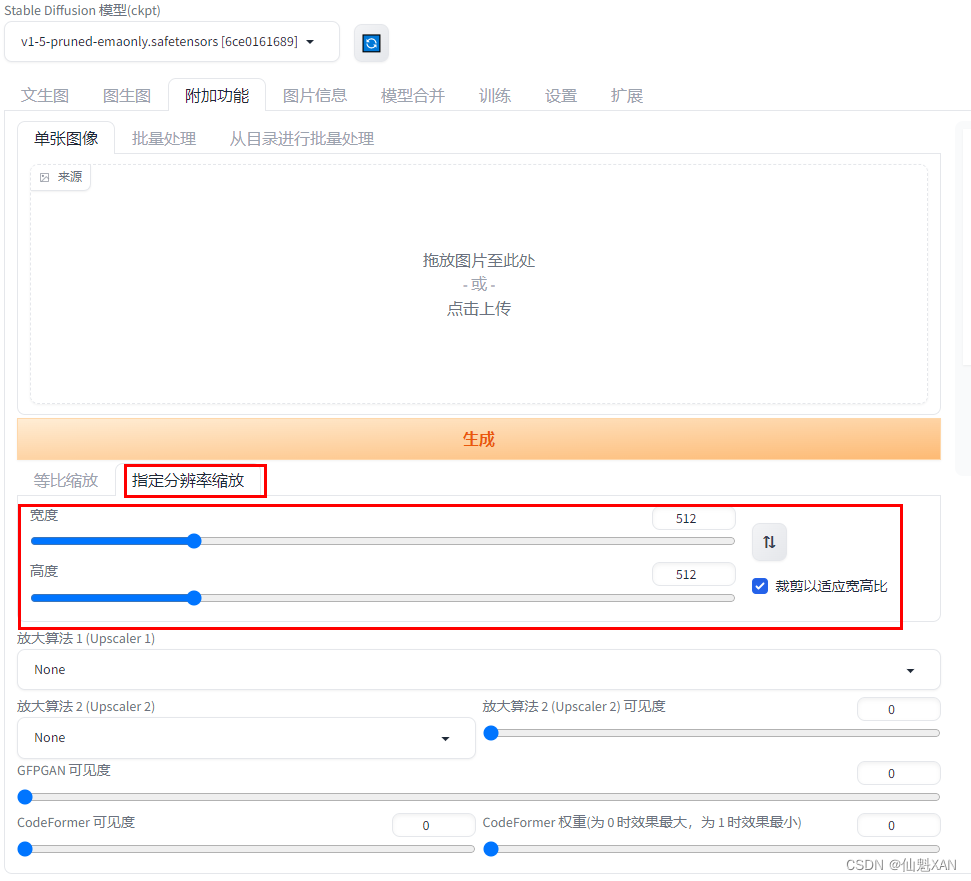The width and height of the screenshot is (971, 881).
Task: Switch to the 文生图 tab
Action: coord(44,95)
